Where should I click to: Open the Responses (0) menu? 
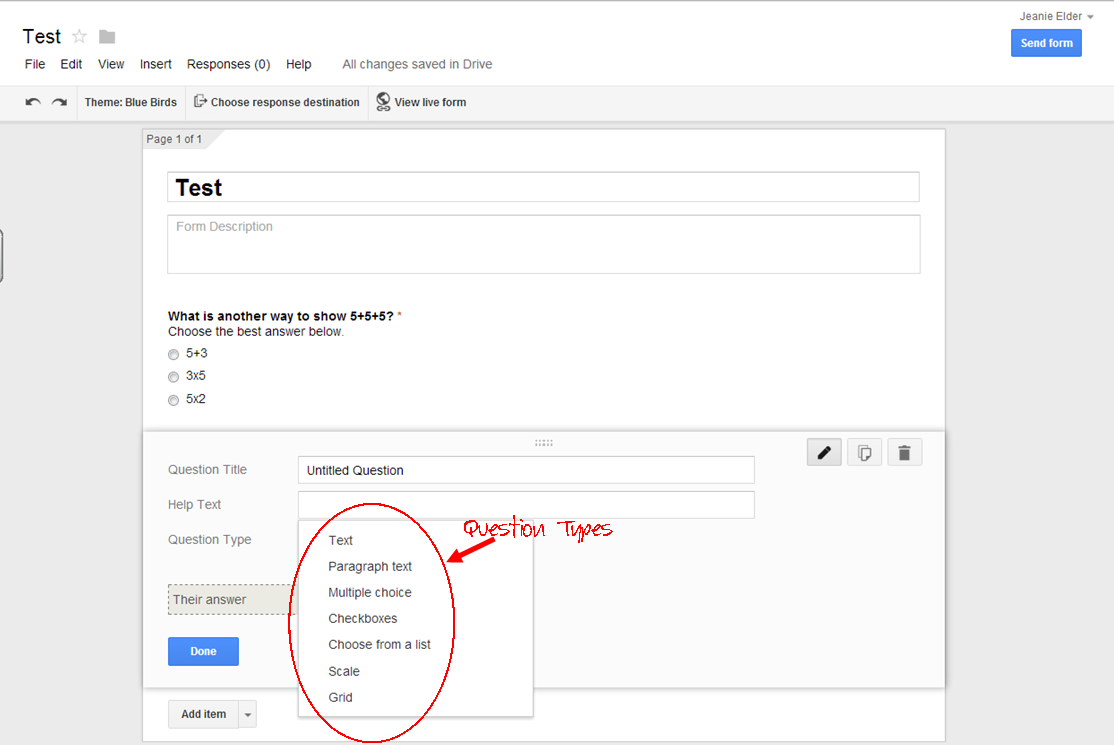pos(228,64)
